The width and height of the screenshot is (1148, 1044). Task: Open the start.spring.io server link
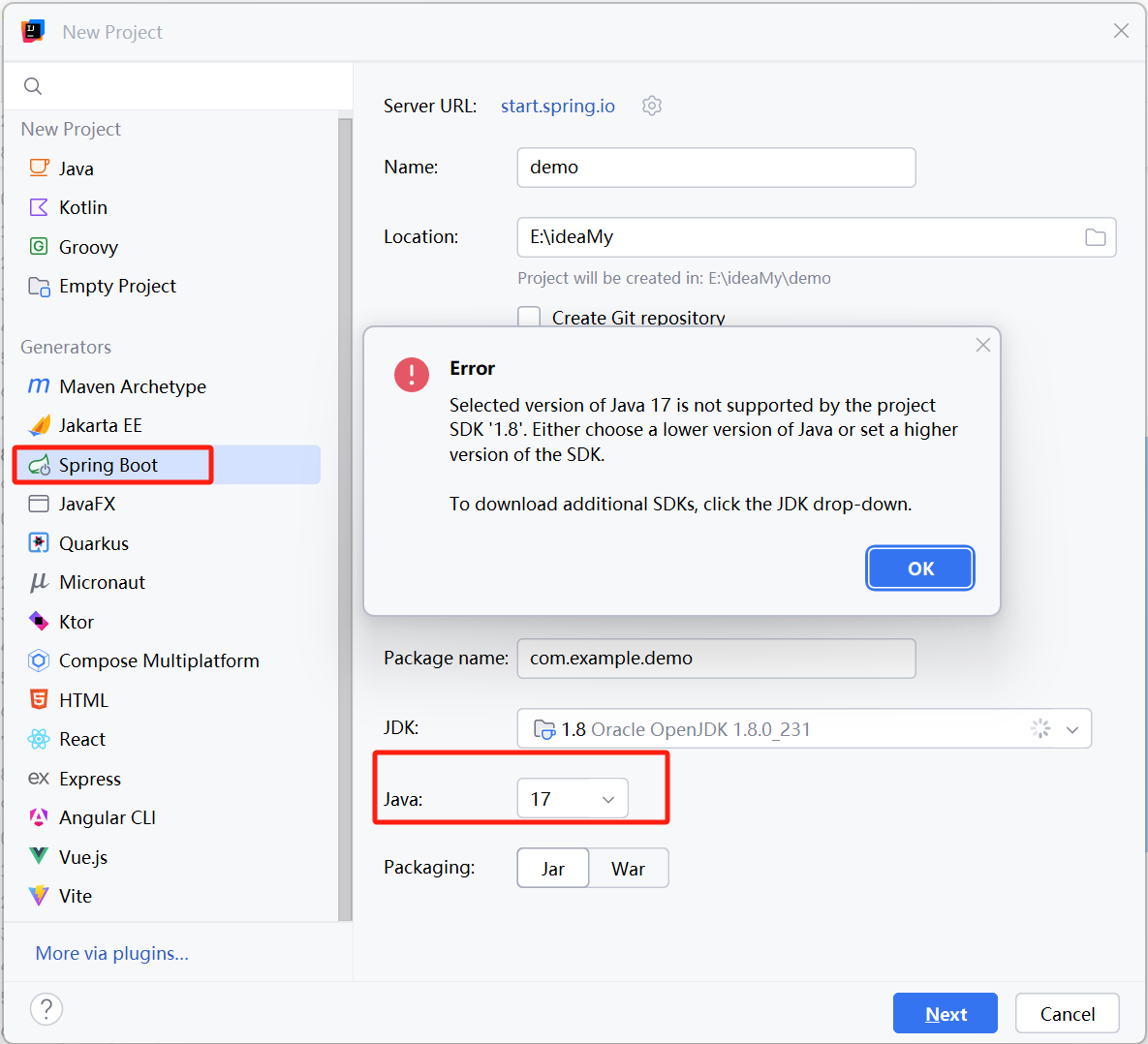tap(558, 107)
